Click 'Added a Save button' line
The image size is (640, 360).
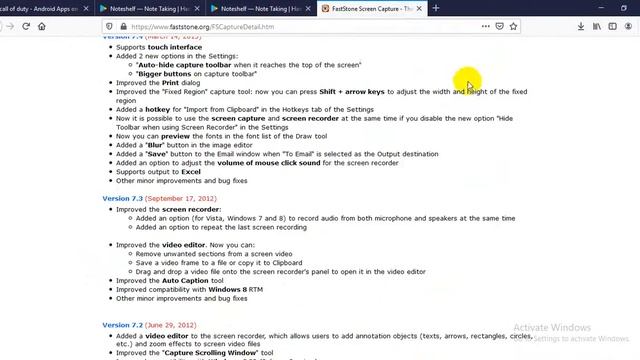[277, 154]
